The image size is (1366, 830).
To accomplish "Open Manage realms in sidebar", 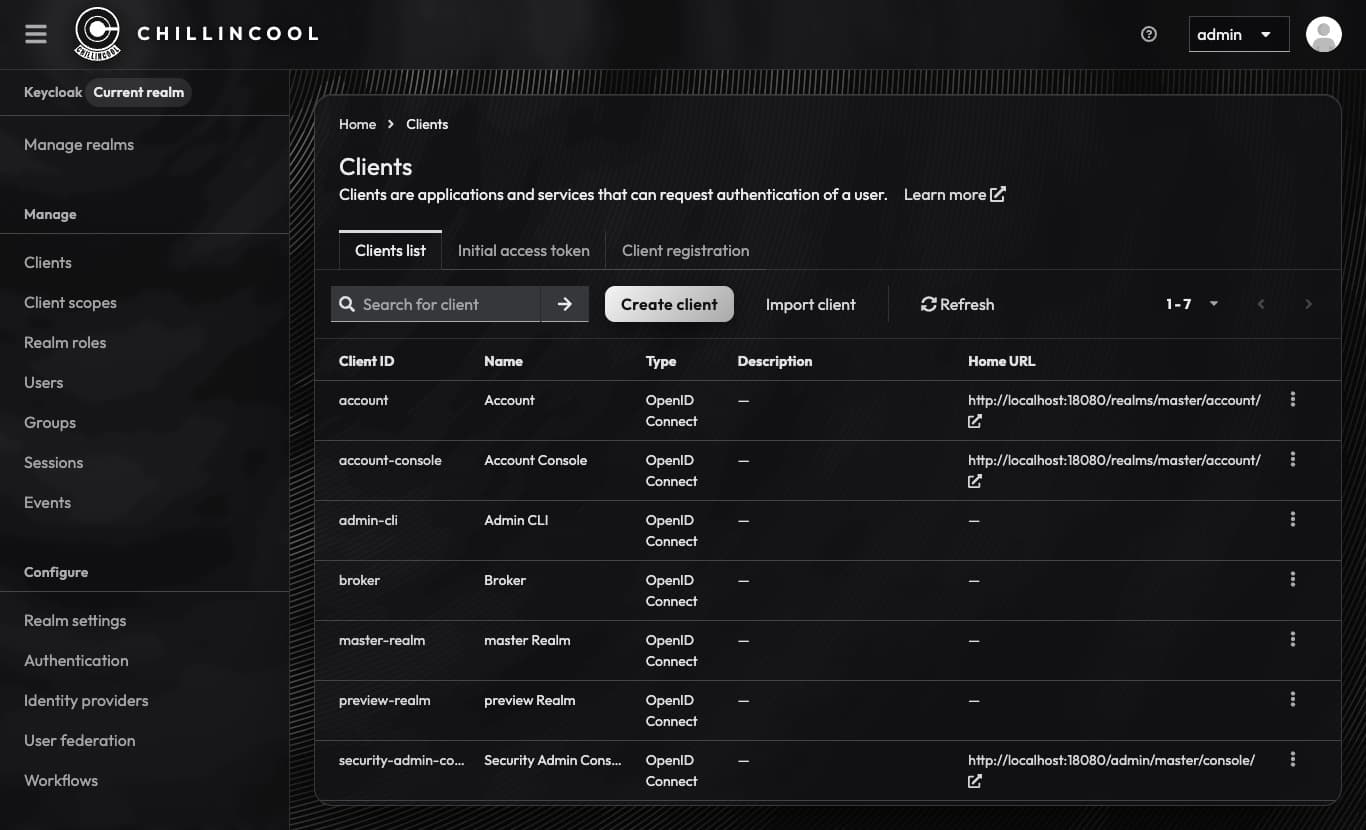I will tap(79, 144).
